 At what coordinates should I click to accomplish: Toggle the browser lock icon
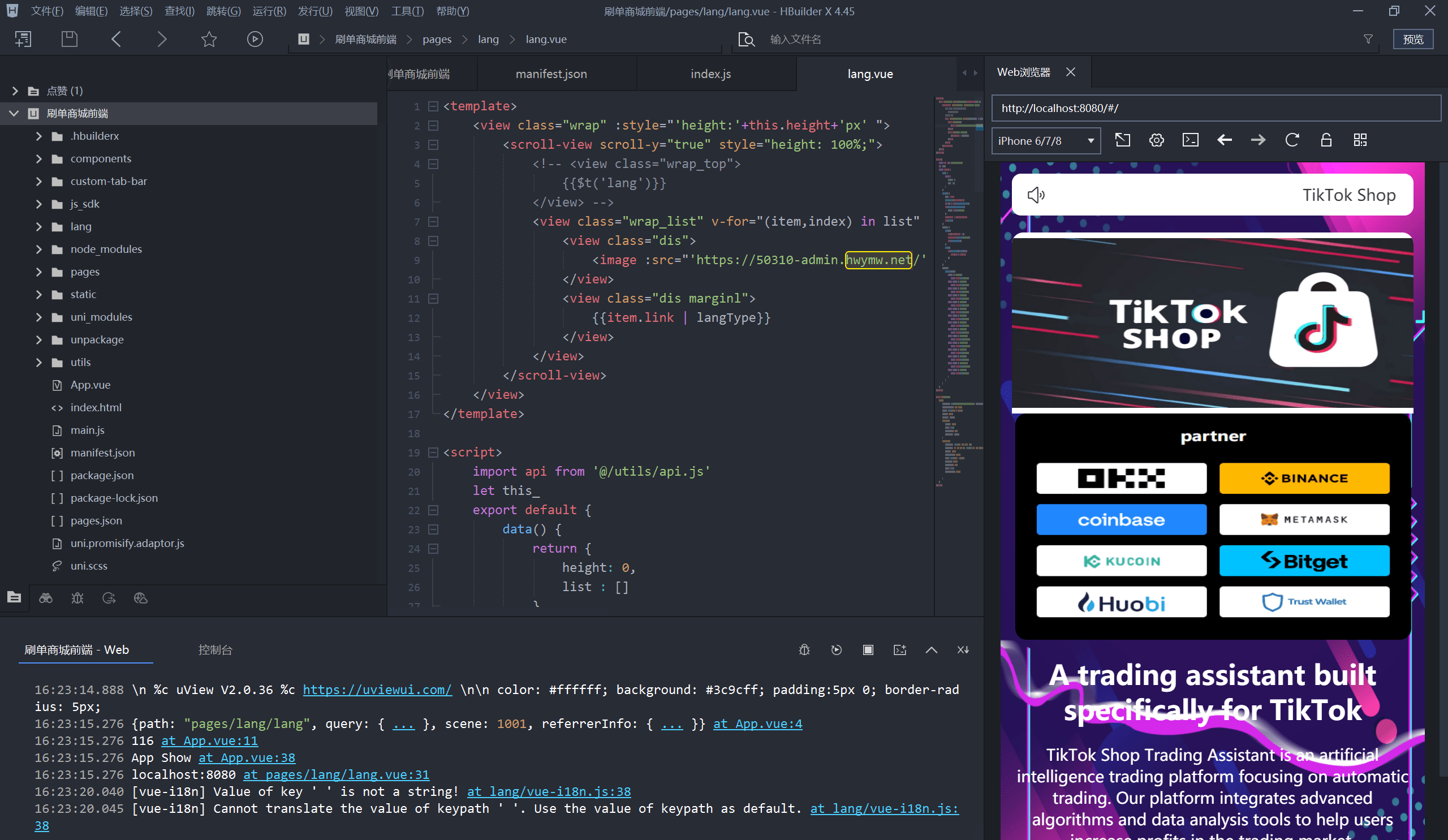[1326, 140]
